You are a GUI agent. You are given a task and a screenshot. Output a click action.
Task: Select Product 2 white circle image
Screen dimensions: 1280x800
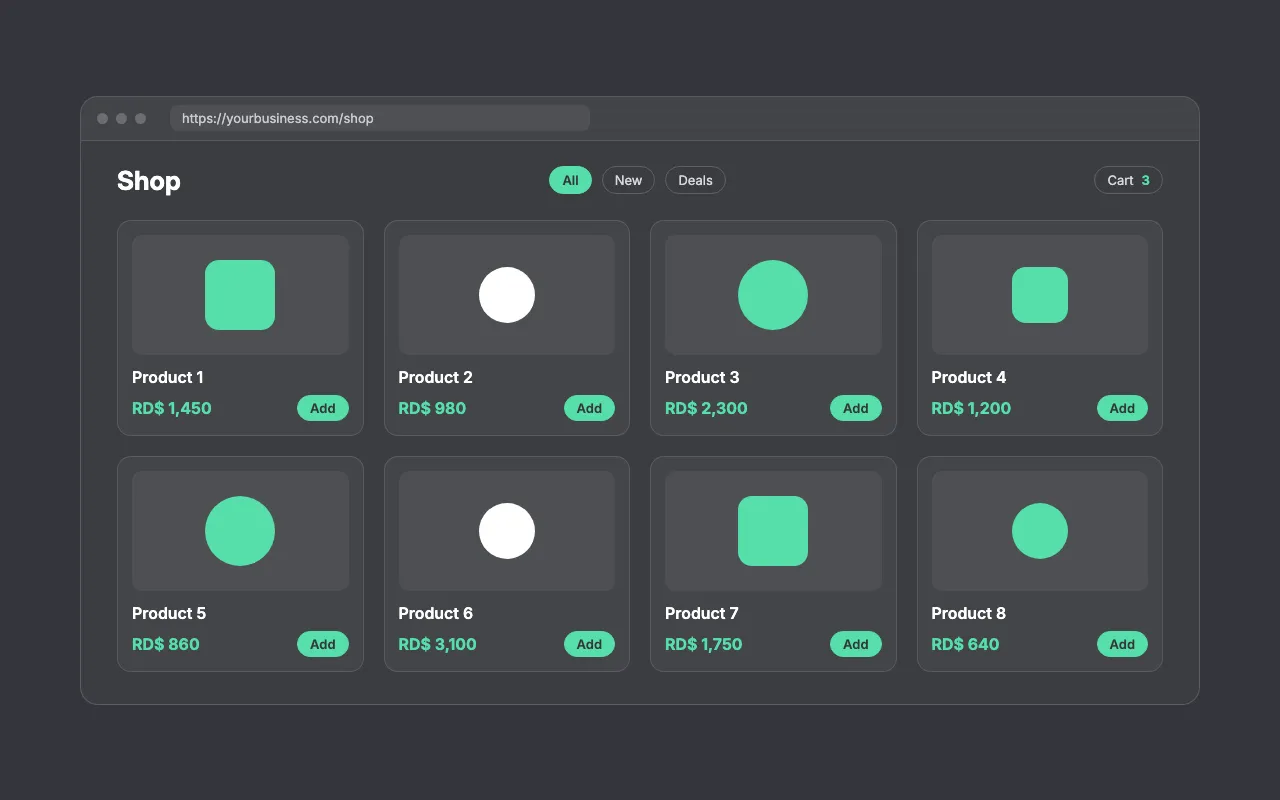click(507, 295)
